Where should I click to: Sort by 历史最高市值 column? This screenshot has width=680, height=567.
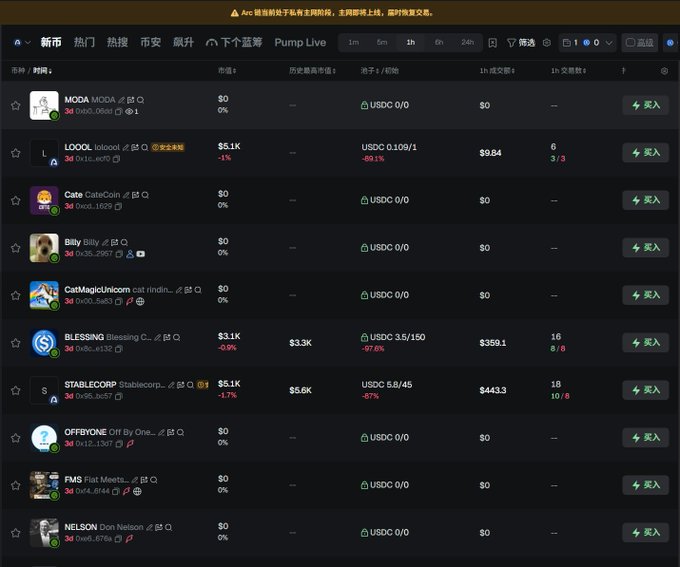tap(312, 70)
